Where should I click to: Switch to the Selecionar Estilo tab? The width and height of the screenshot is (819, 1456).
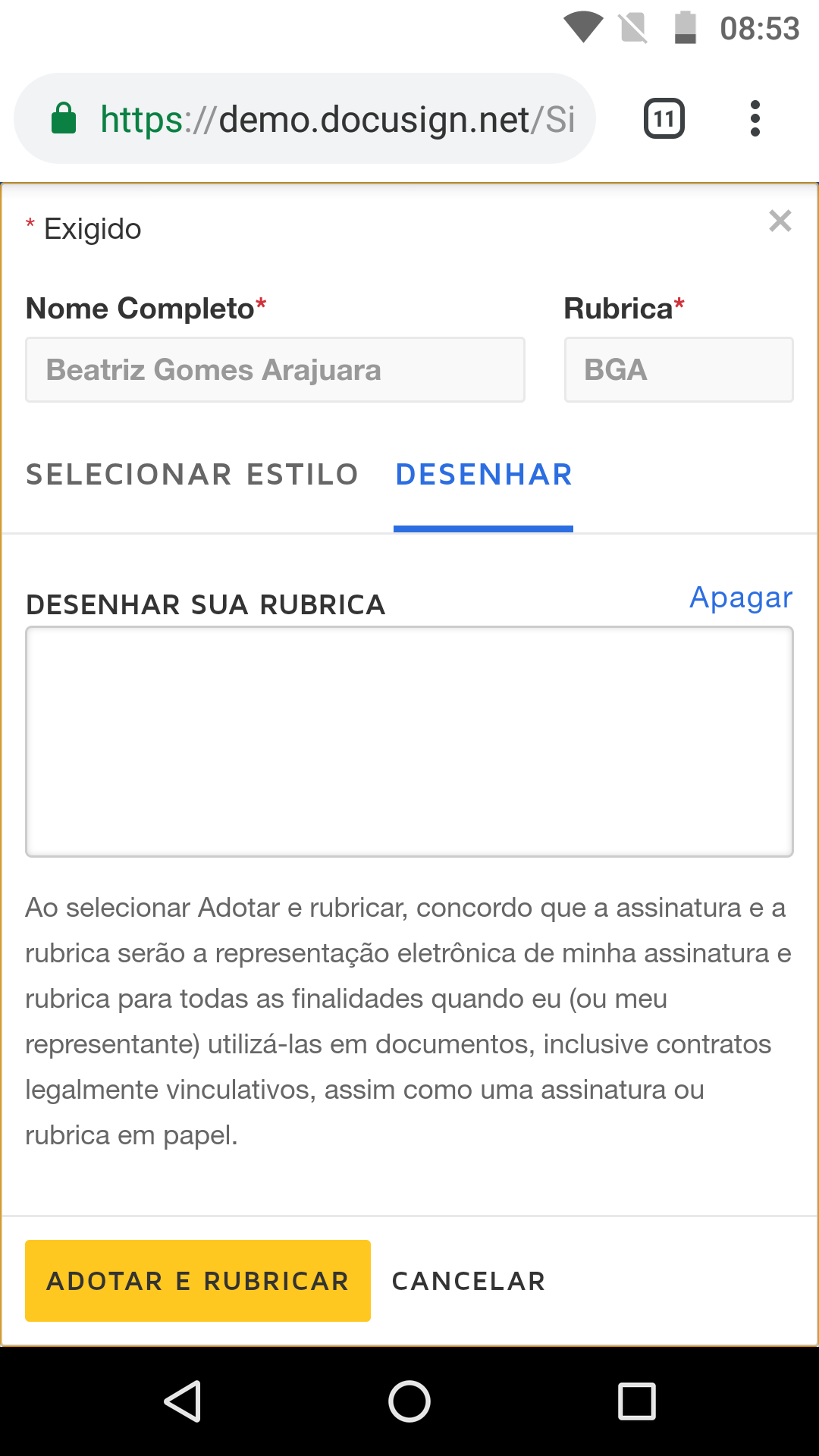[x=192, y=475]
